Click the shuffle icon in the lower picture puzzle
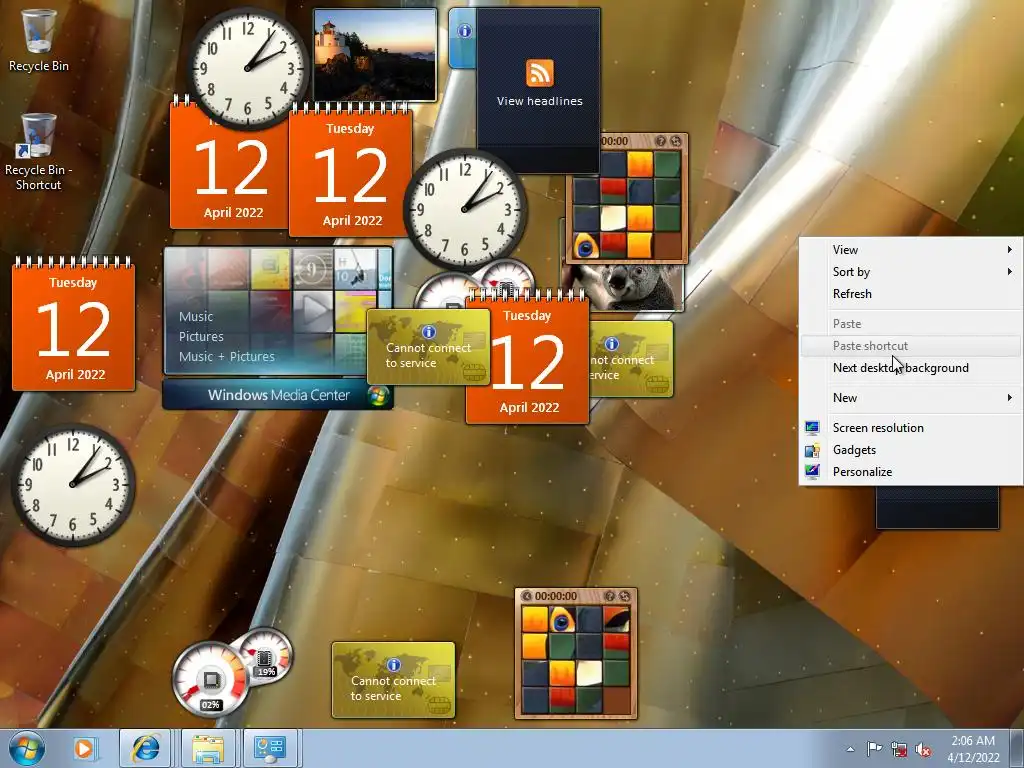The height and width of the screenshot is (768, 1024). coord(624,596)
